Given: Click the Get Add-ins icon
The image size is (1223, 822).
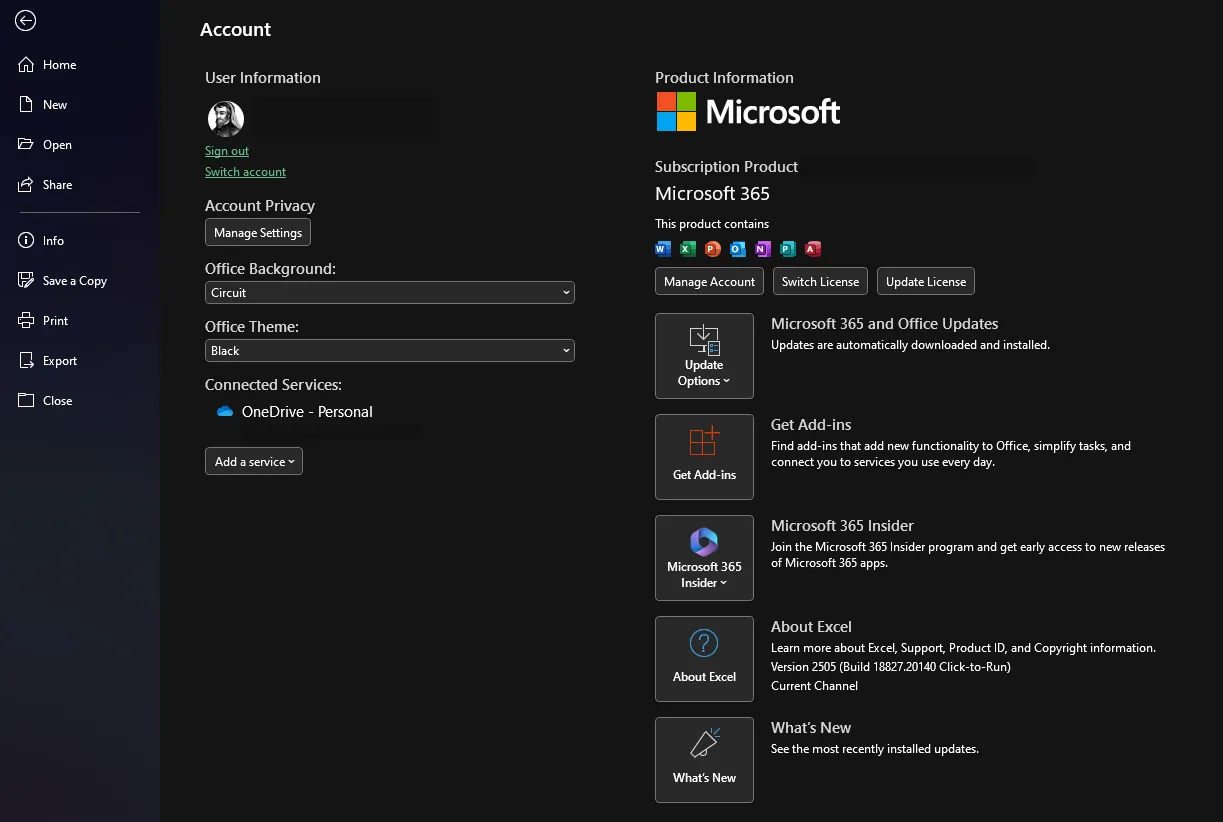Looking at the screenshot, I should [704, 441].
